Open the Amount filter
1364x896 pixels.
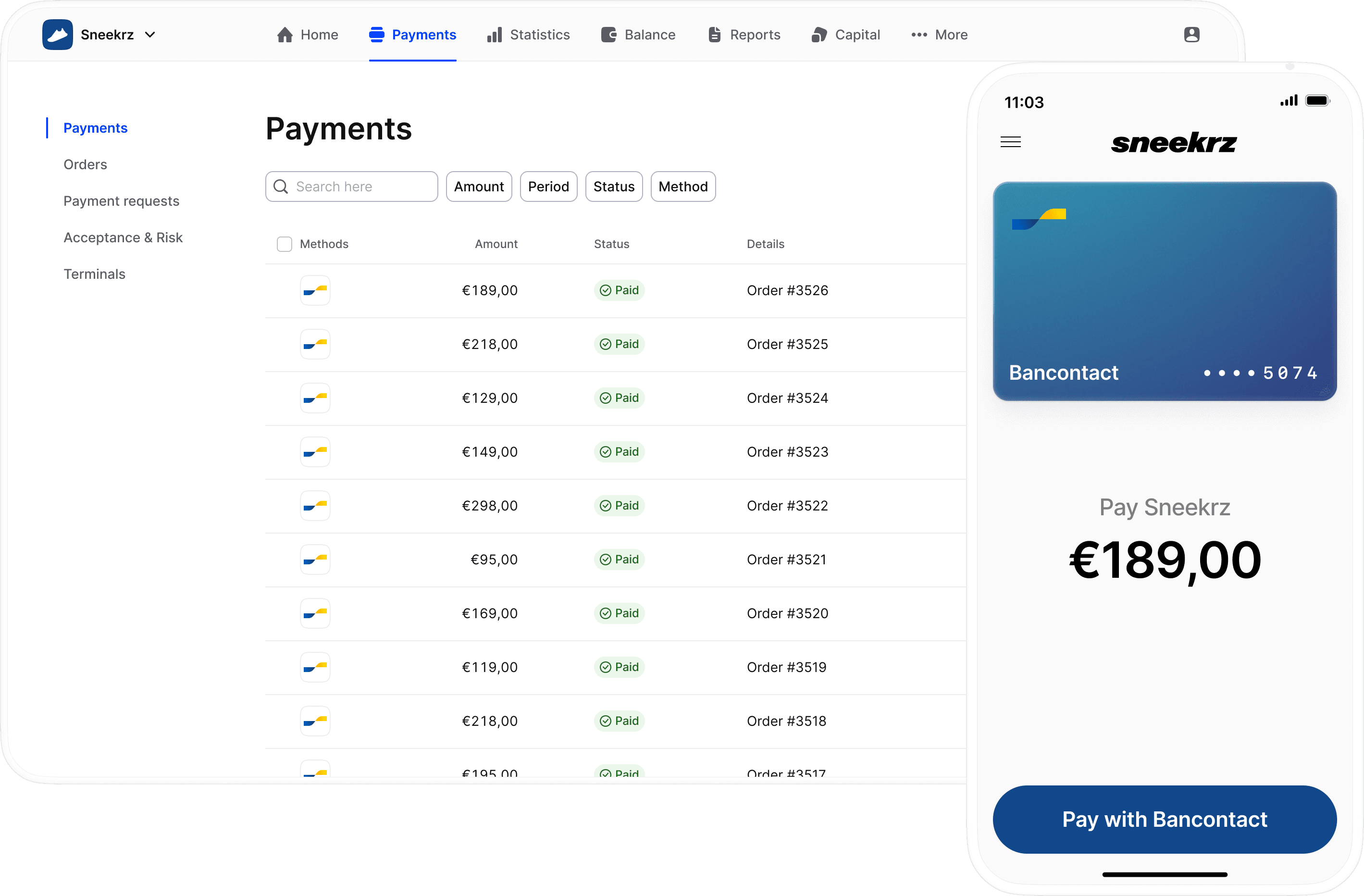pos(479,187)
